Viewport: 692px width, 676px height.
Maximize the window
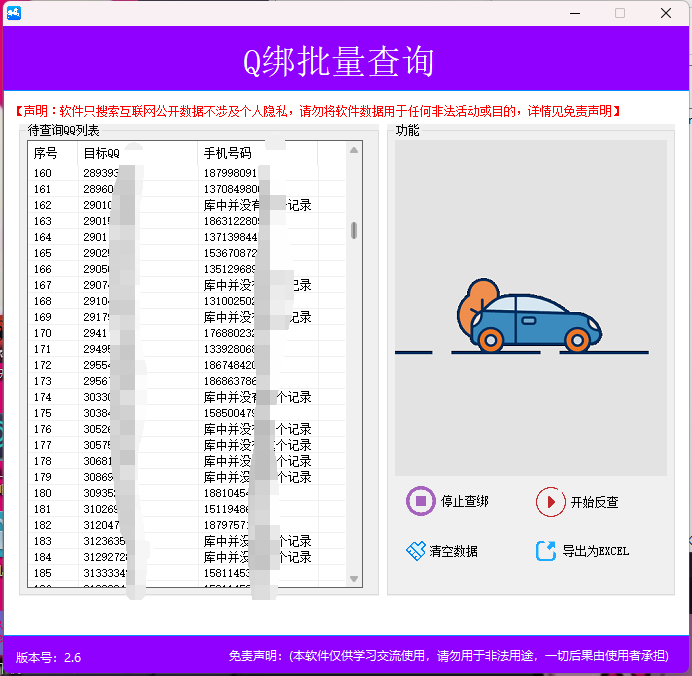620,13
